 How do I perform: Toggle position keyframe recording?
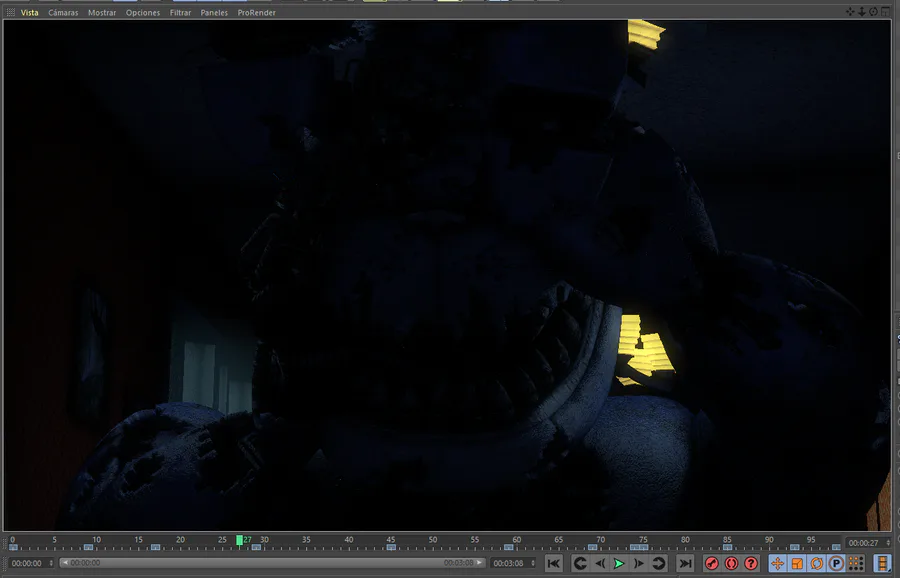point(777,564)
